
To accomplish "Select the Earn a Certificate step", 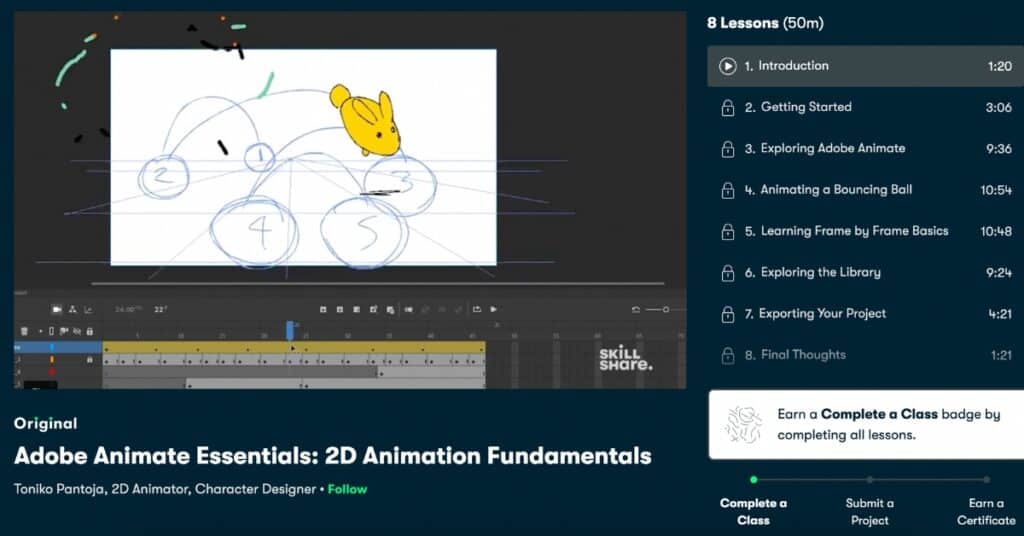I will click(x=986, y=510).
